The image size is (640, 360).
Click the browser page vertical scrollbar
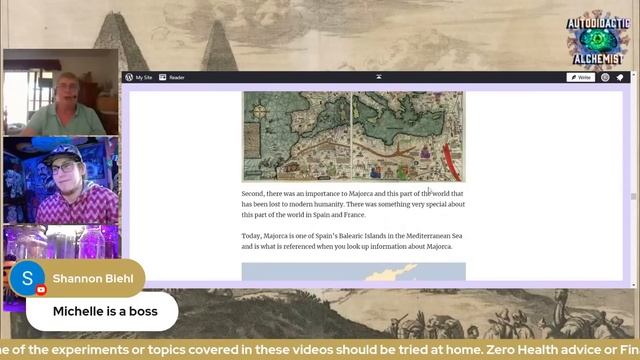[x=633, y=180]
